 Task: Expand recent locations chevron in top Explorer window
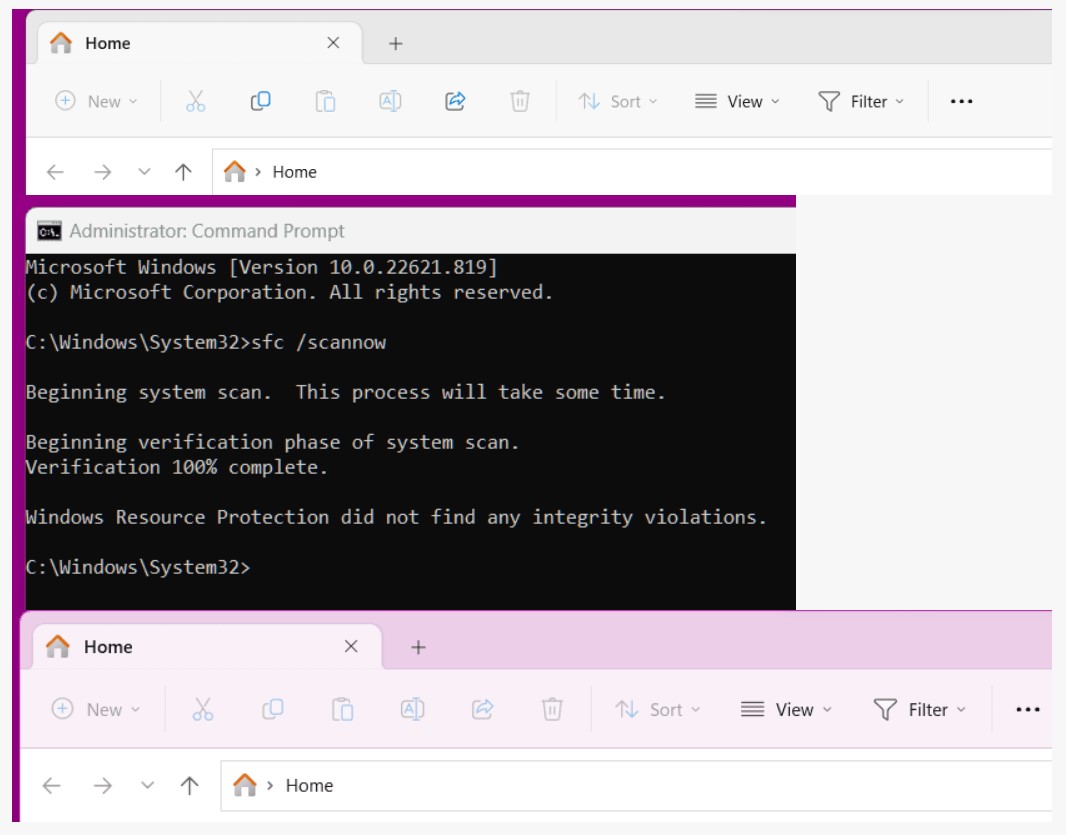click(x=144, y=172)
